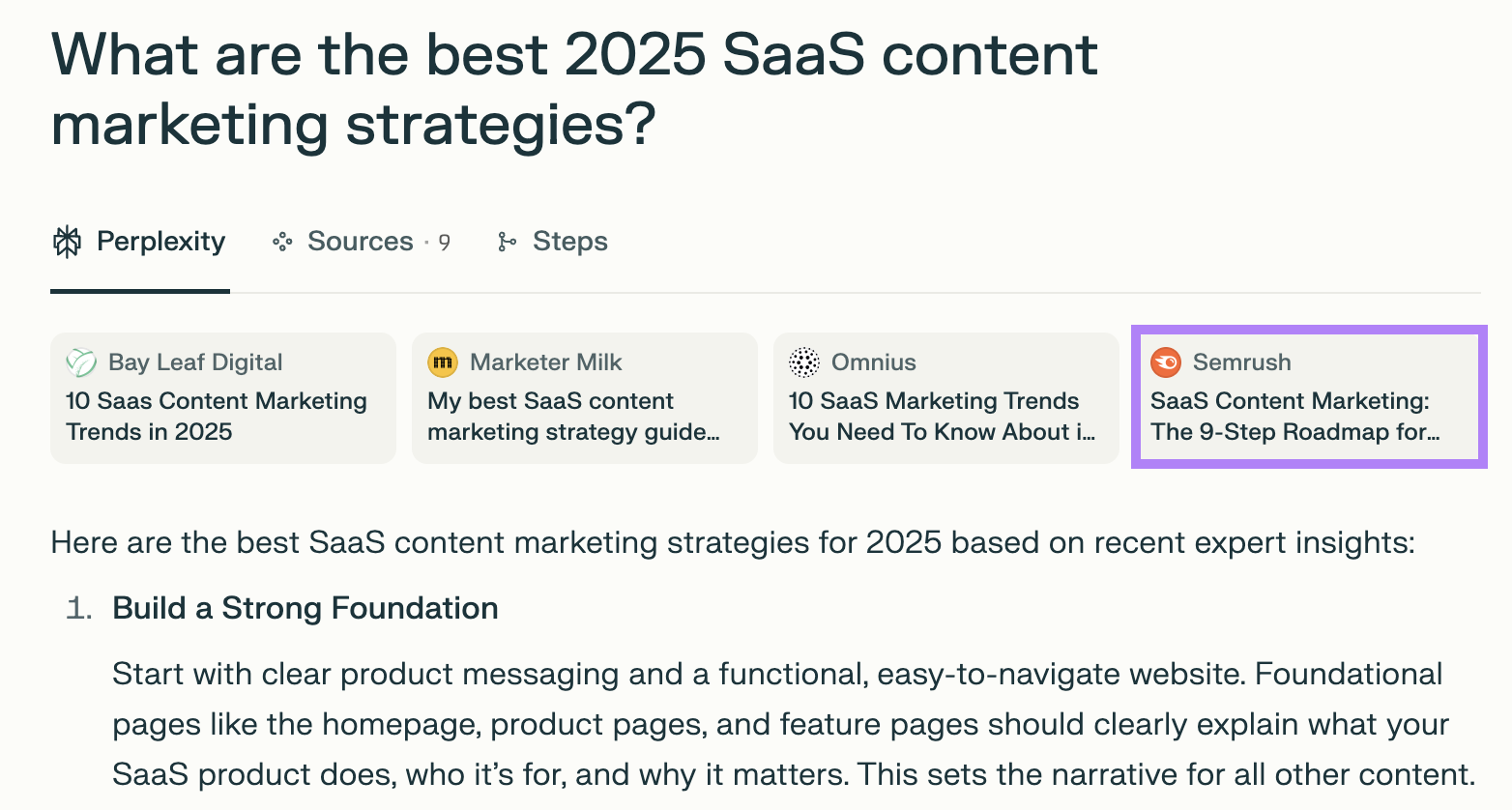Click the Marketer Milk site name

pyautogui.click(x=545, y=362)
